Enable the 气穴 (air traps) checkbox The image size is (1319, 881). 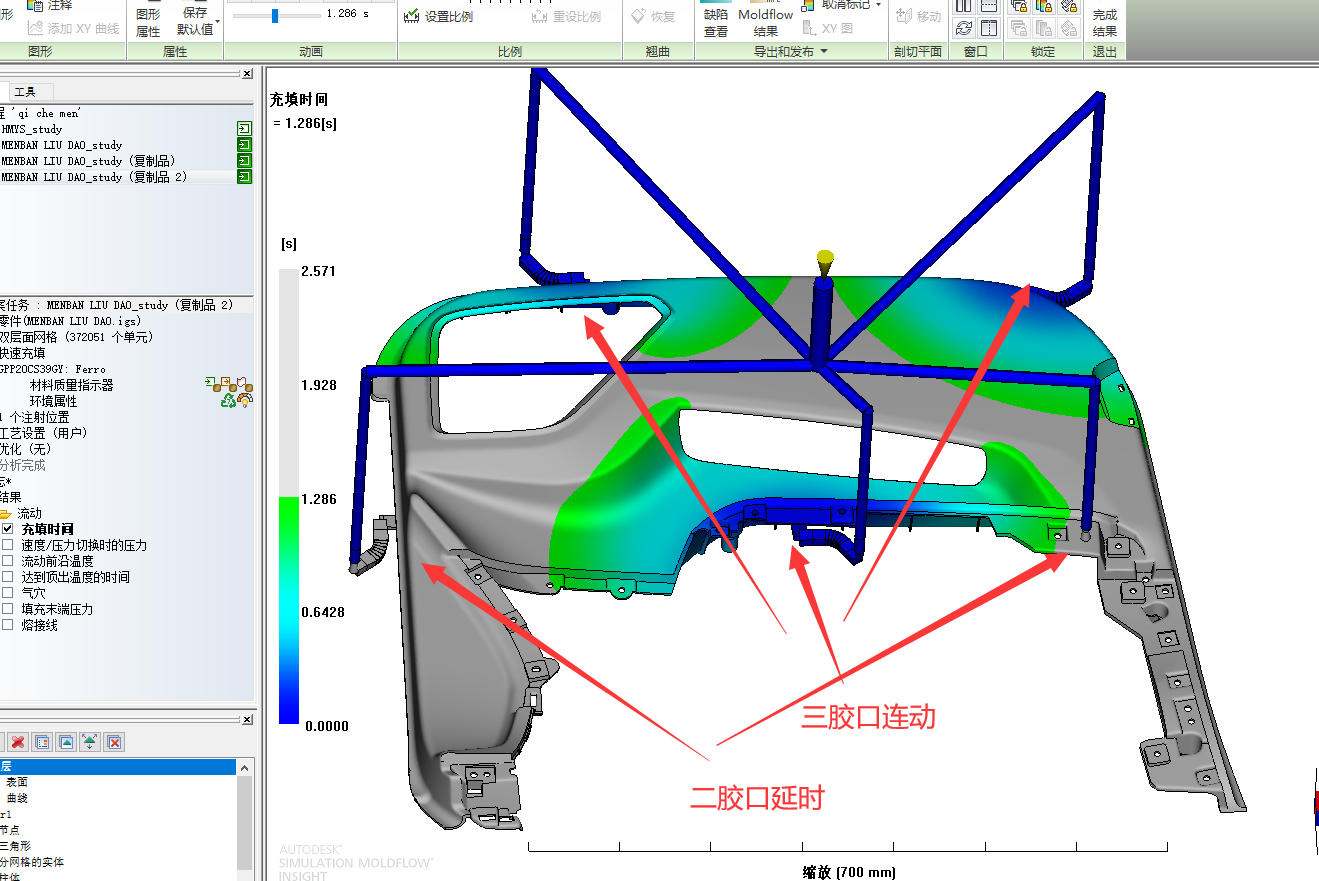pyautogui.click(x=8, y=593)
